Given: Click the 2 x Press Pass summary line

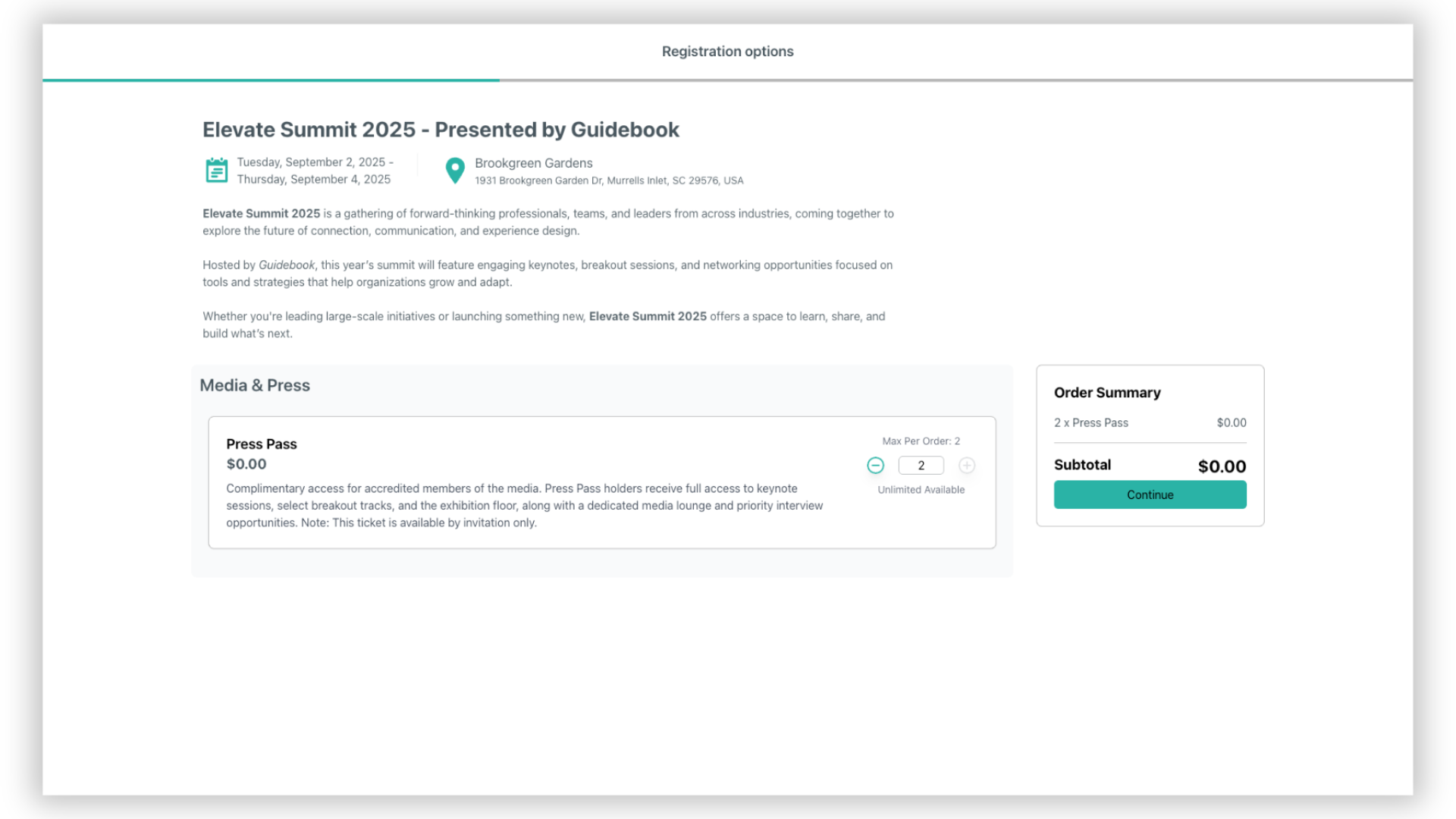Looking at the screenshot, I should 1091,422.
